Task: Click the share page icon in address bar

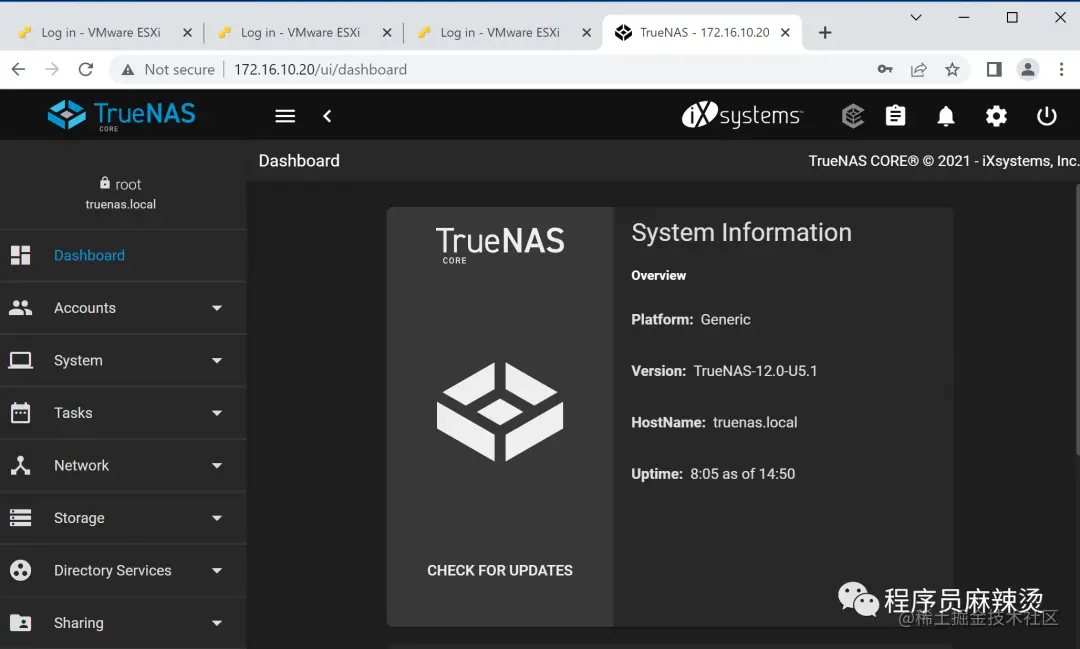Action: click(918, 70)
